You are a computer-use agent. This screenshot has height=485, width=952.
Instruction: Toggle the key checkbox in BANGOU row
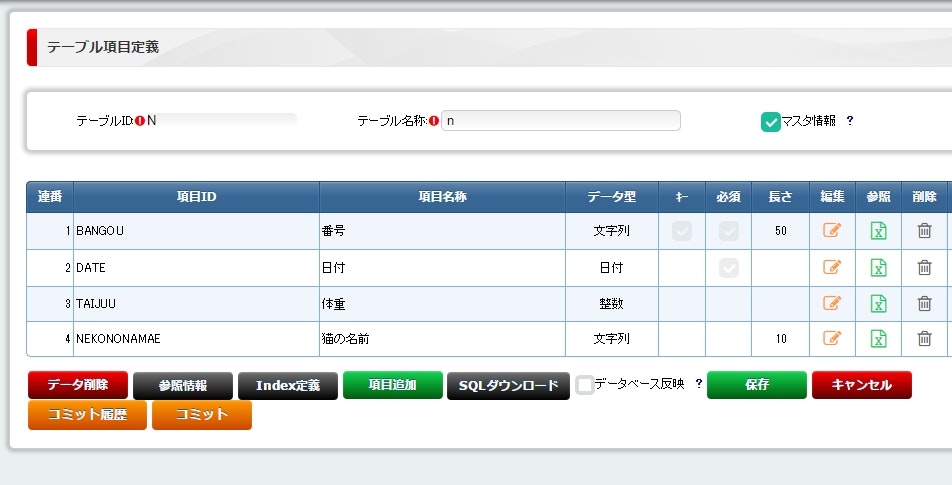[x=682, y=231]
